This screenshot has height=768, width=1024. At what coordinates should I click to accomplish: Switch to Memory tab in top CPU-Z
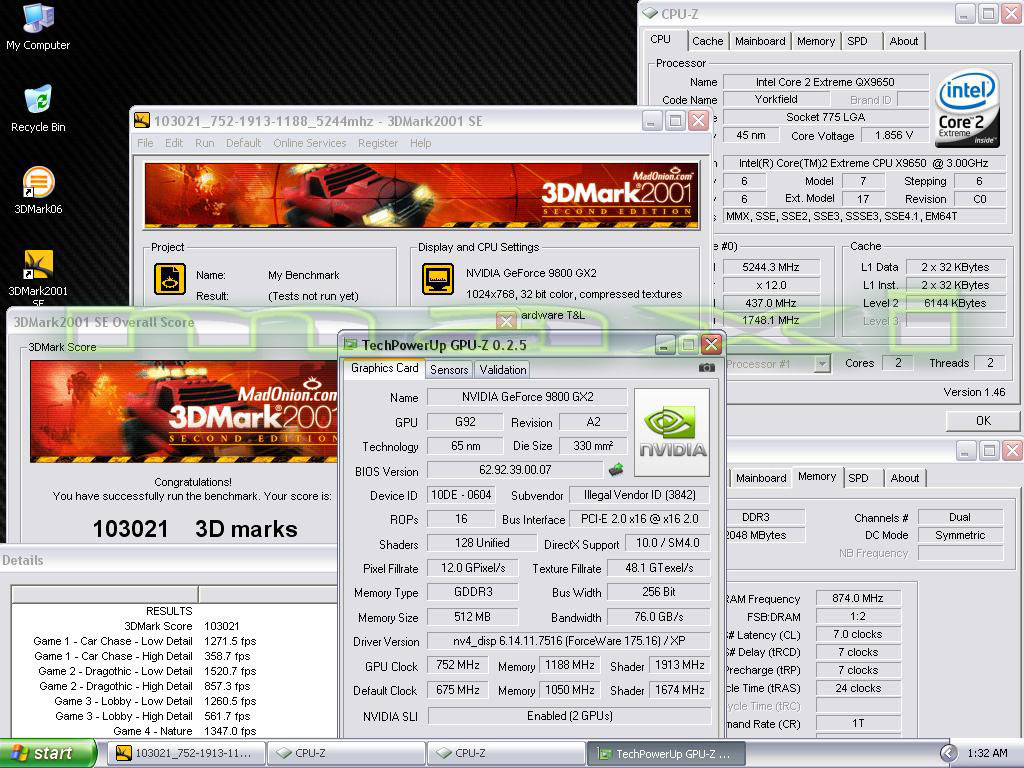[816, 41]
